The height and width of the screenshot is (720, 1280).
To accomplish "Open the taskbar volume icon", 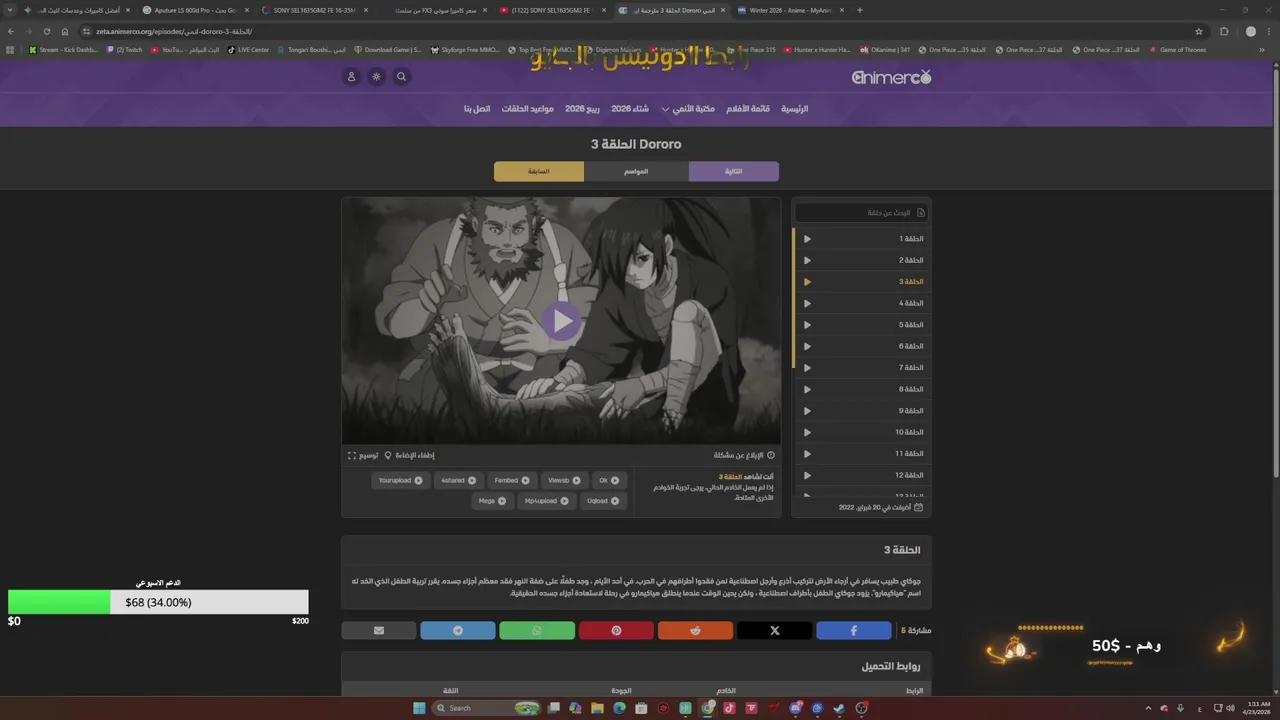I will click(1229, 708).
